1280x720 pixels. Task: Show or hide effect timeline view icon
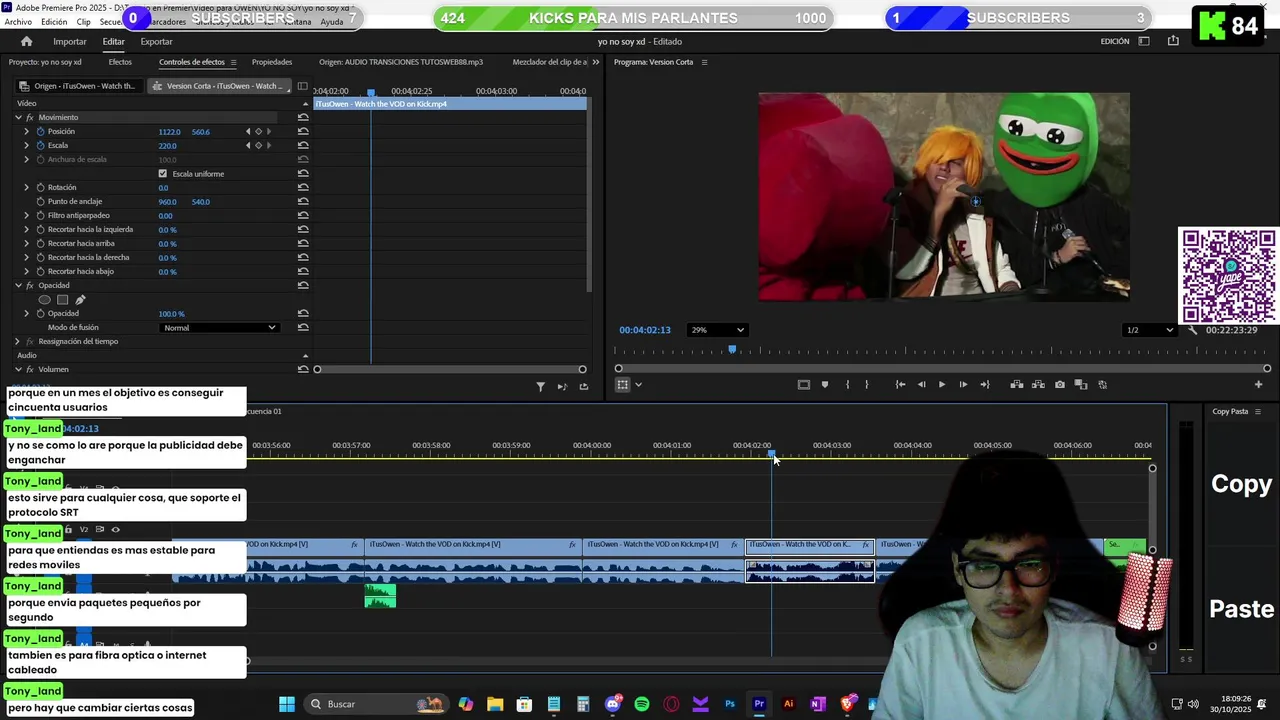click(x=303, y=86)
